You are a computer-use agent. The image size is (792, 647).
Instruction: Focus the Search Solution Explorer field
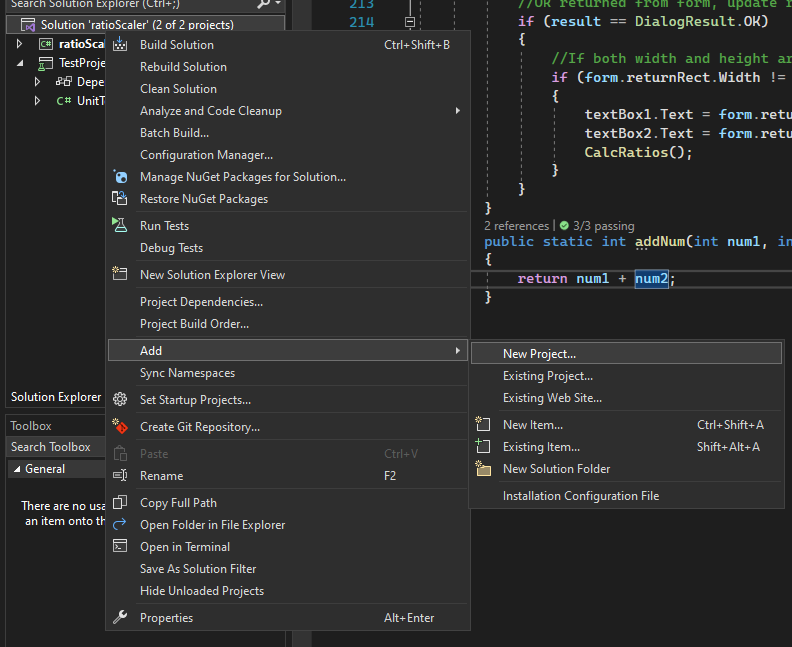[x=131, y=4]
